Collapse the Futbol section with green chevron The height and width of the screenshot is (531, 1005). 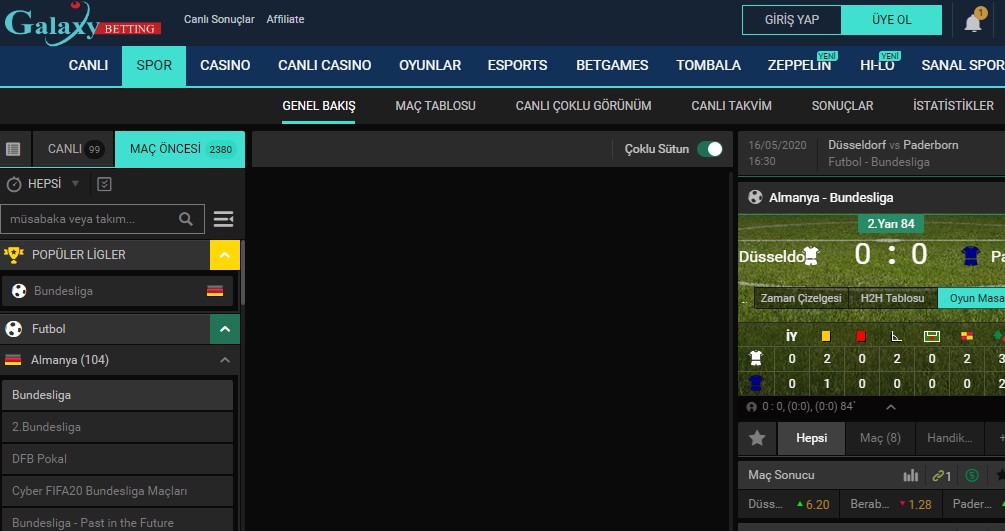tap(225, 329)
